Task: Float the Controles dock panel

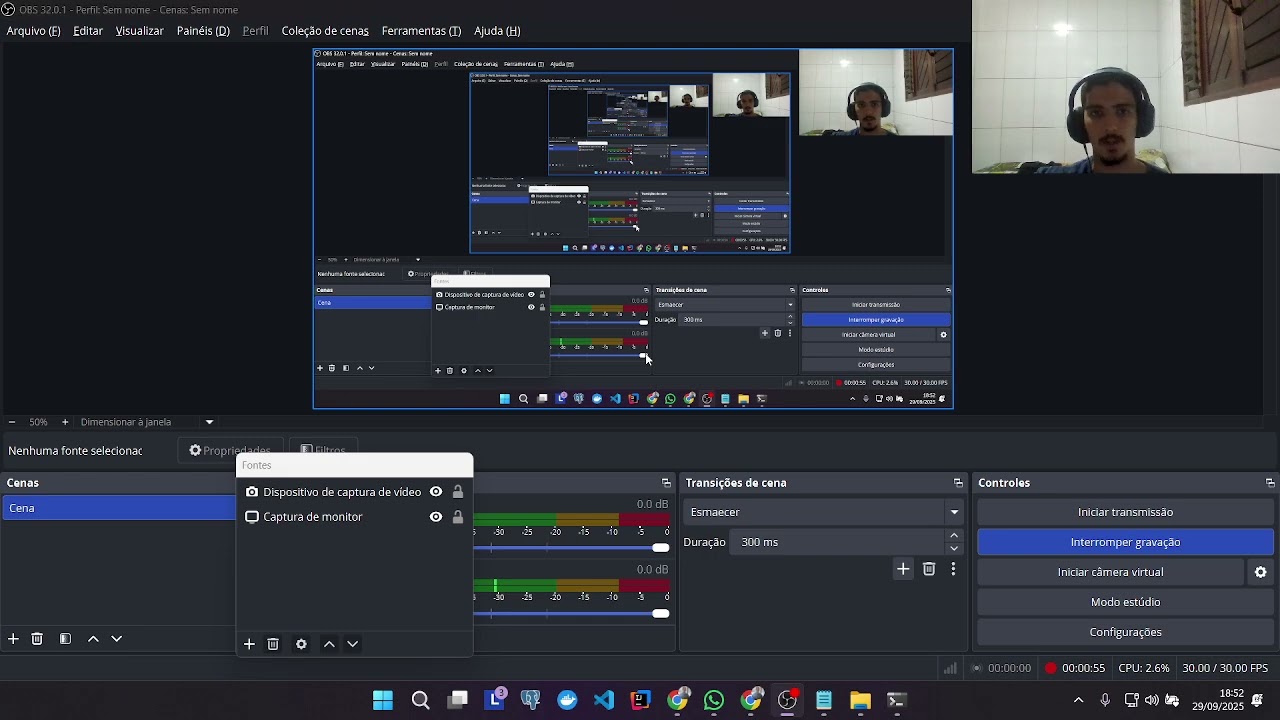Action: point(1270,483)
